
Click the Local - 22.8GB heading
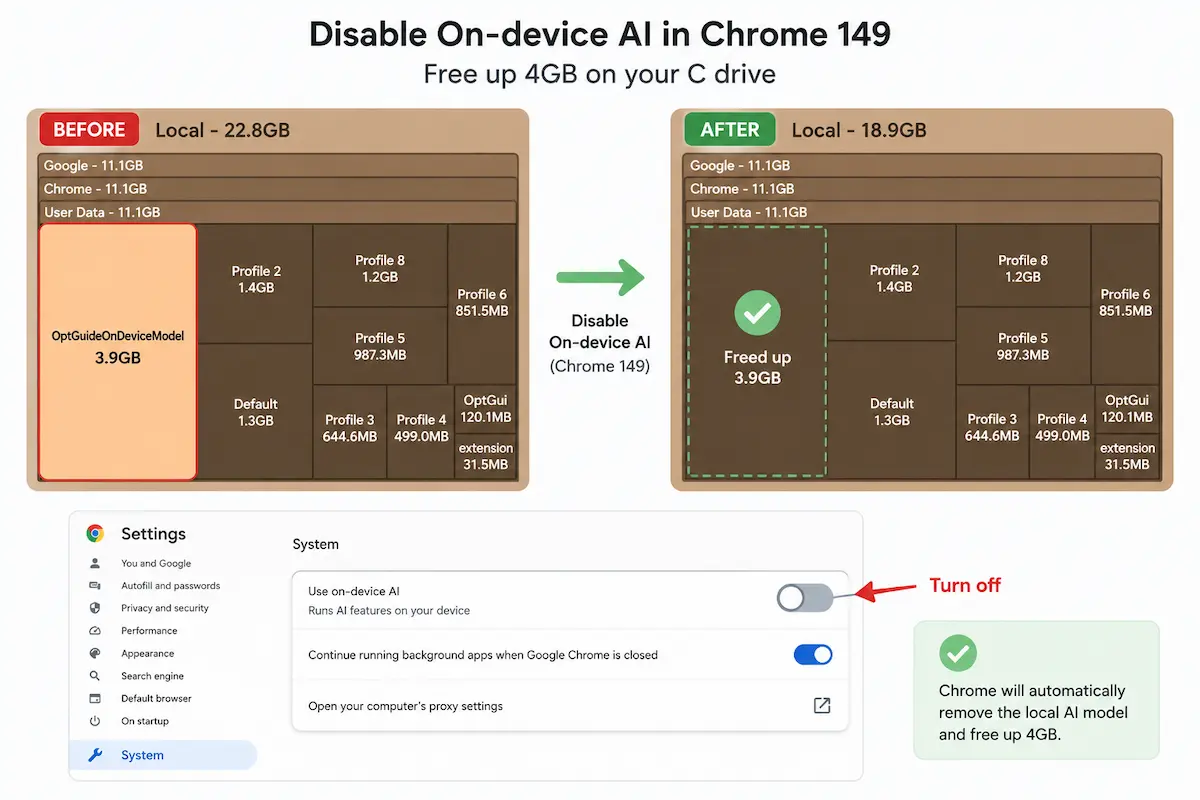click(x=223, y=130)
